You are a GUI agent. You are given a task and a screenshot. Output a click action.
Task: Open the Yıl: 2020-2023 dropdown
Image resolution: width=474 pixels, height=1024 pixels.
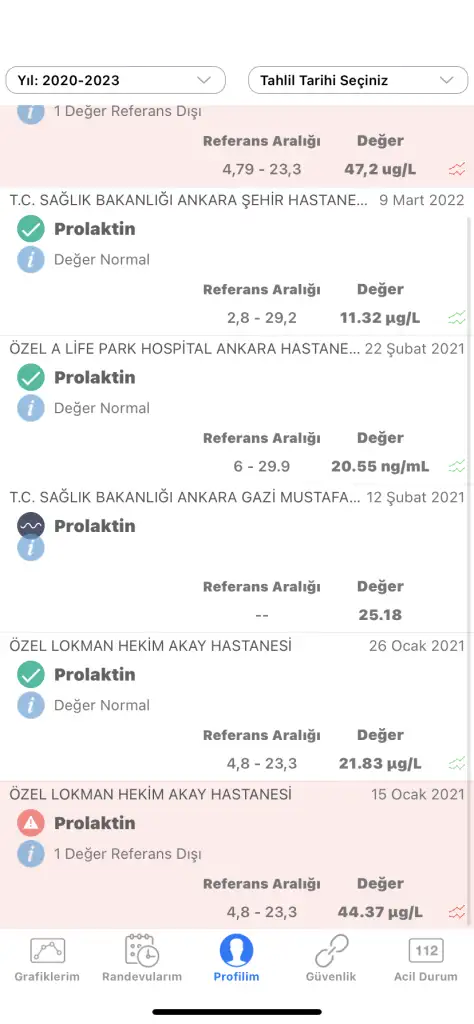(x=116, y=80)
